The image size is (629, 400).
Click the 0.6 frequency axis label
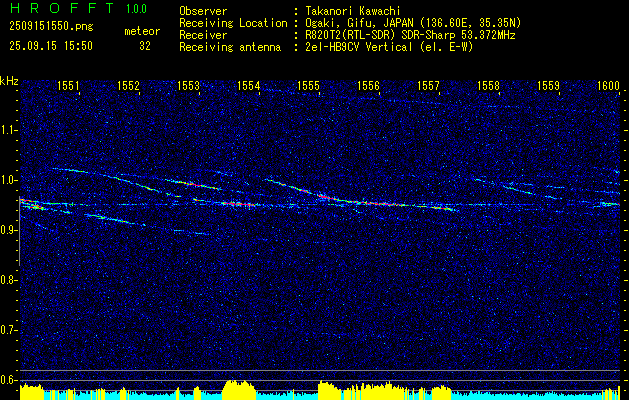pos(9,380)
